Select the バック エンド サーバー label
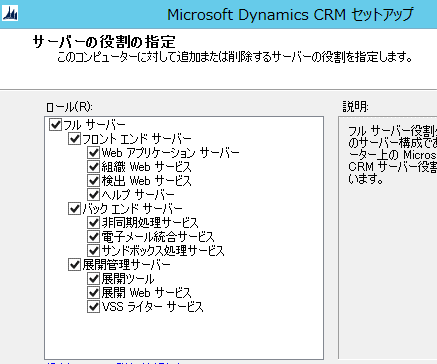This screenshot has height=364, width=437. 132,209
